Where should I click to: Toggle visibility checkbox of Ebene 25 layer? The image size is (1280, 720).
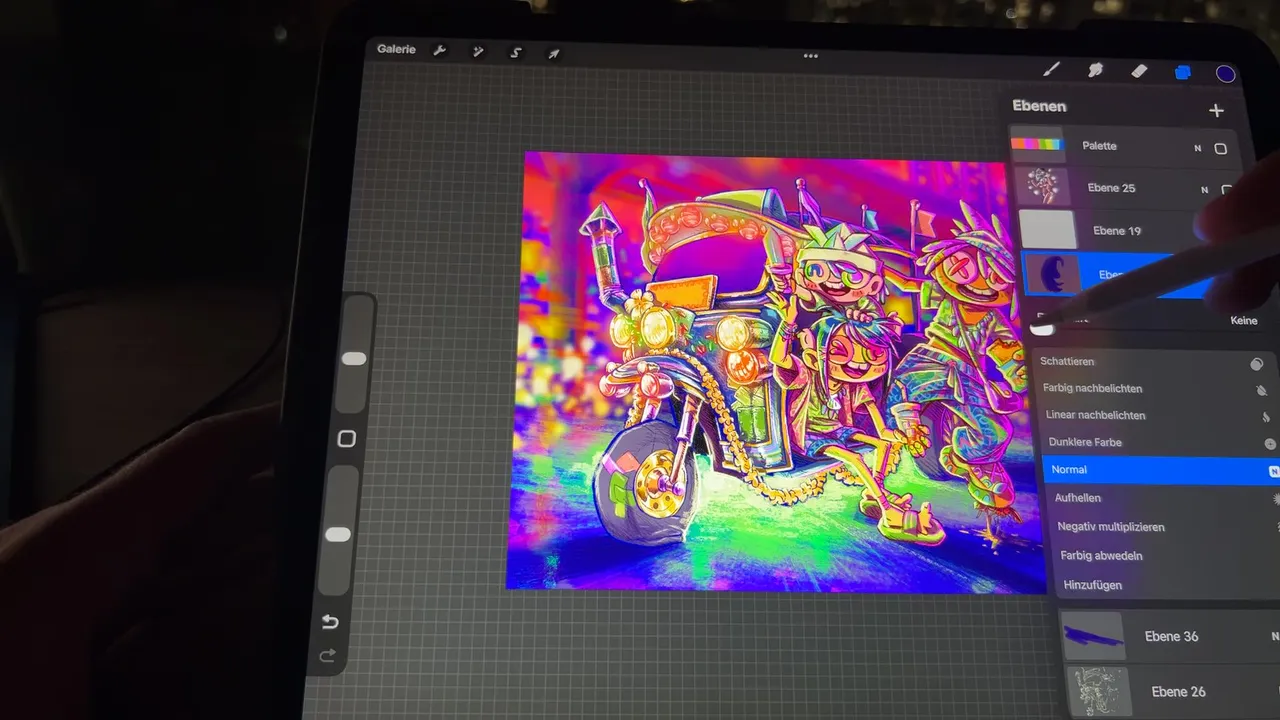(1227, 190)
